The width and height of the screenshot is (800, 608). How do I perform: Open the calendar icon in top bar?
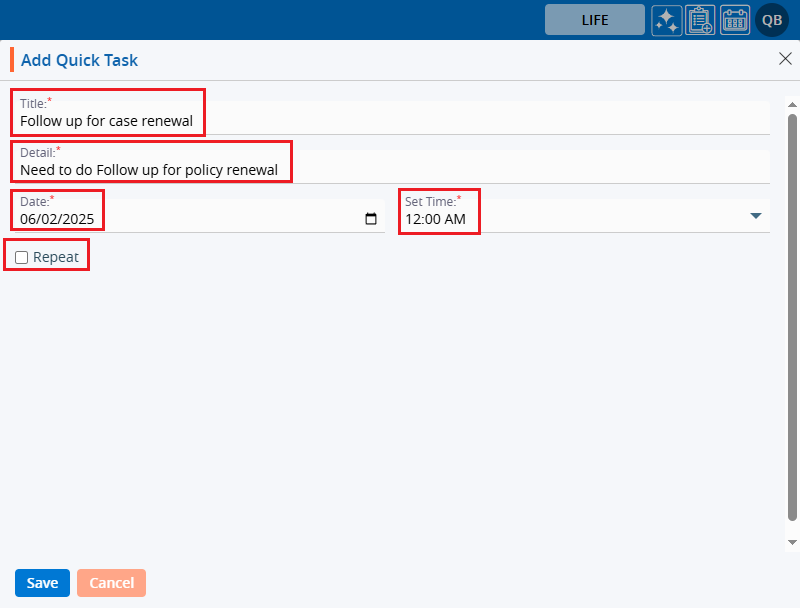tap(735, 20)
